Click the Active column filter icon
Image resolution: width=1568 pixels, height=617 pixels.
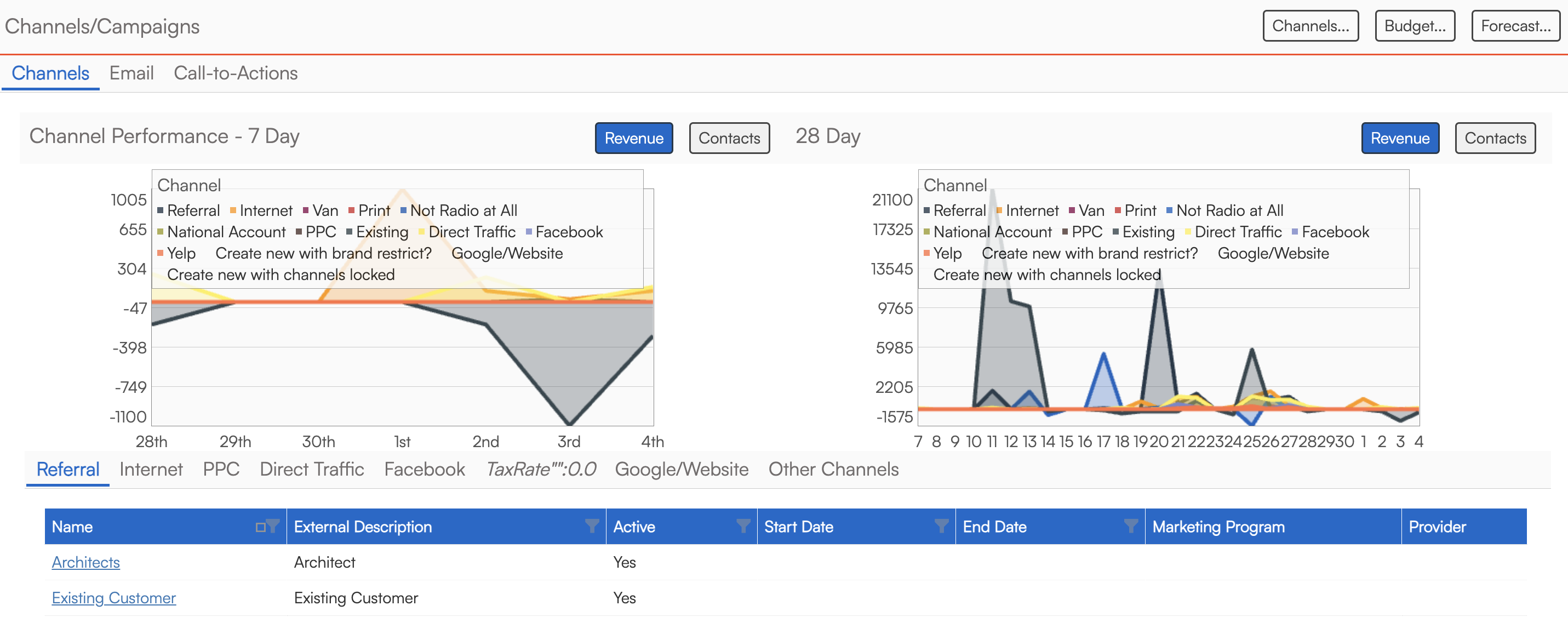(742, 525)
